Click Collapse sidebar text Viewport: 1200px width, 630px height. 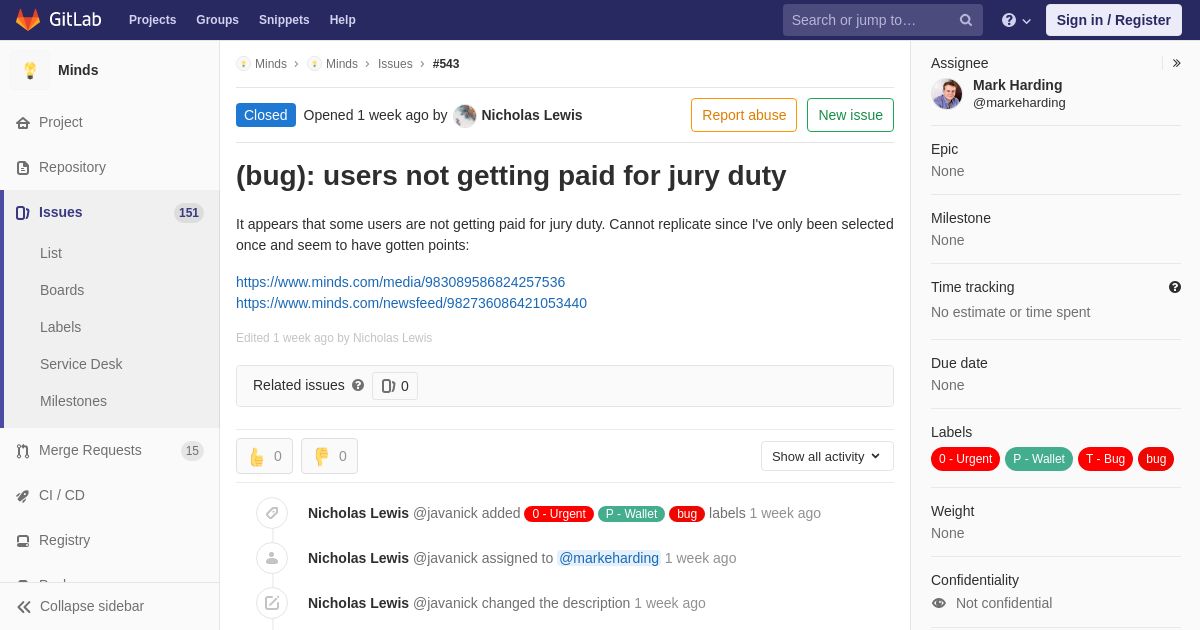pos(92,606)
